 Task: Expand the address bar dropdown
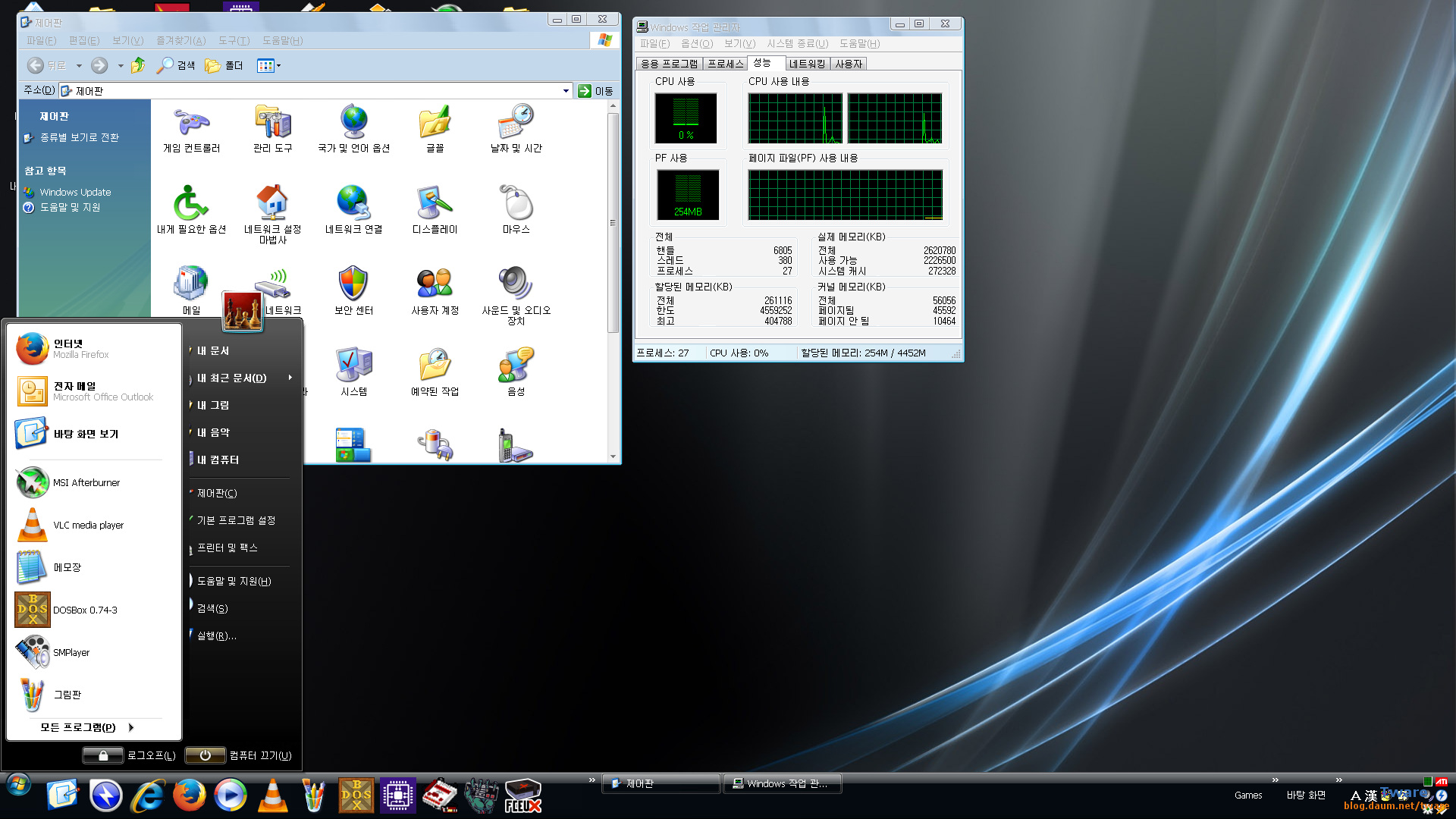(566, 91)
